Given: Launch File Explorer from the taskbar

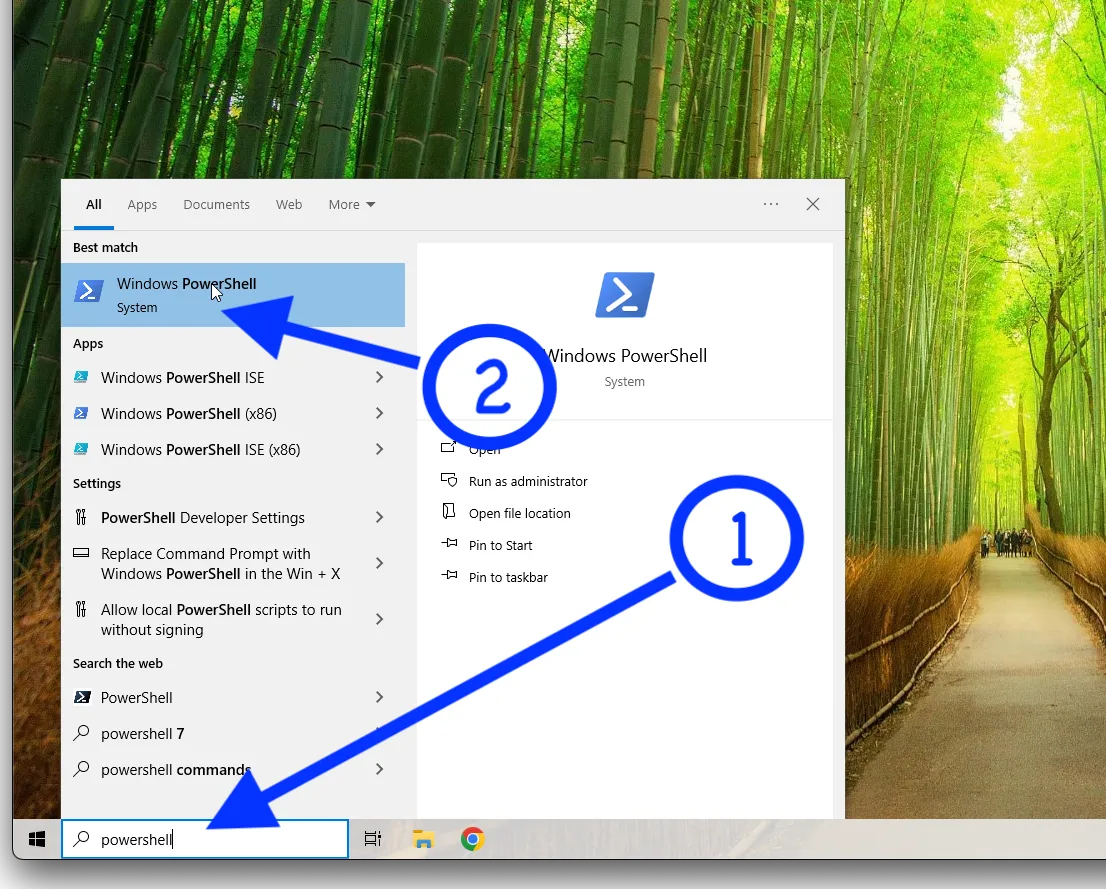Looking at the screenshot, I should pyautogui.click(x=423, y=840).
